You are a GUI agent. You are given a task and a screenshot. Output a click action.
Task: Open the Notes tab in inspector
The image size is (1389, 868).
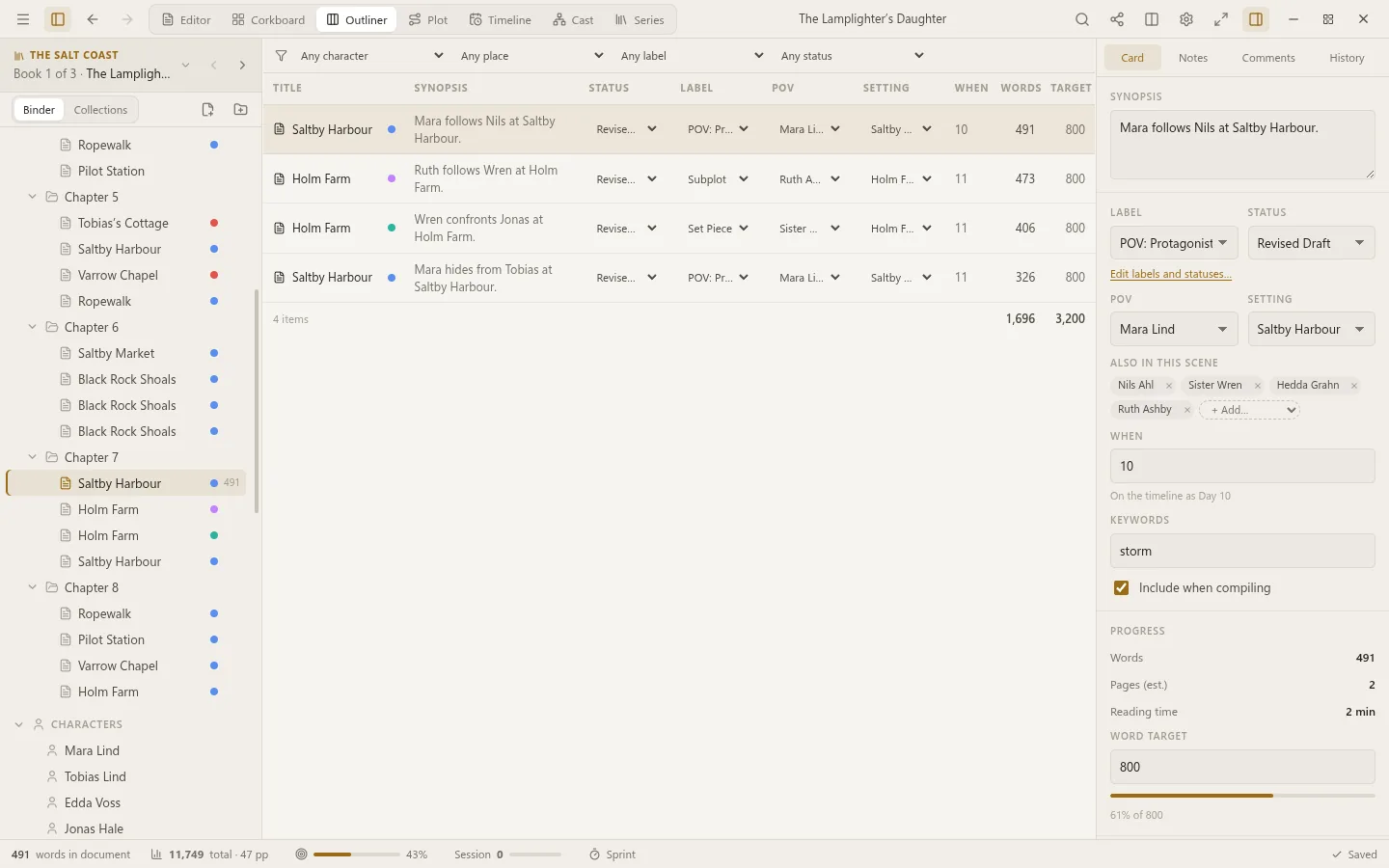point(1193,58)
